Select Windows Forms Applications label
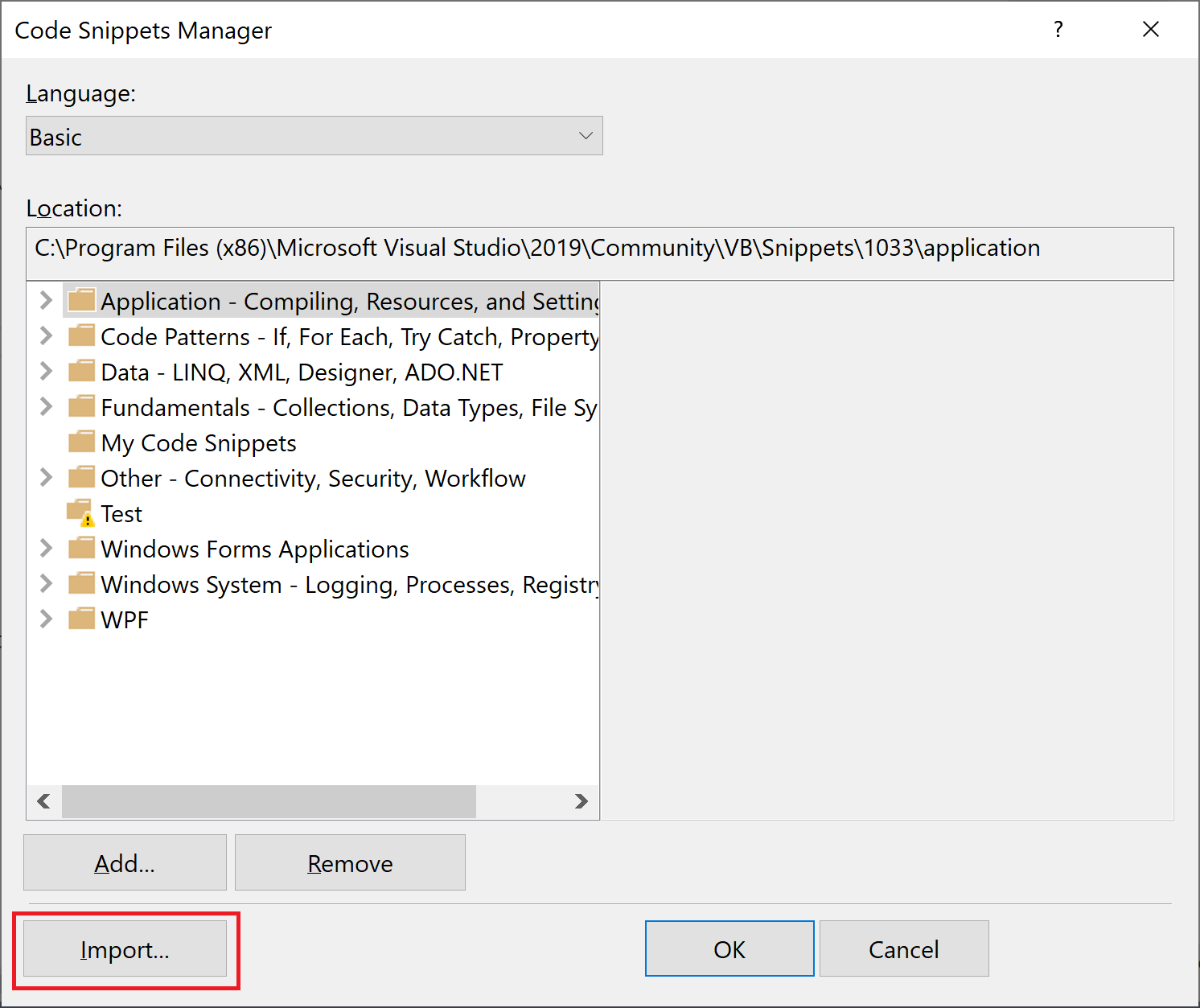Viewport: 1200px width, 1008px height. (x=255, y=549)
